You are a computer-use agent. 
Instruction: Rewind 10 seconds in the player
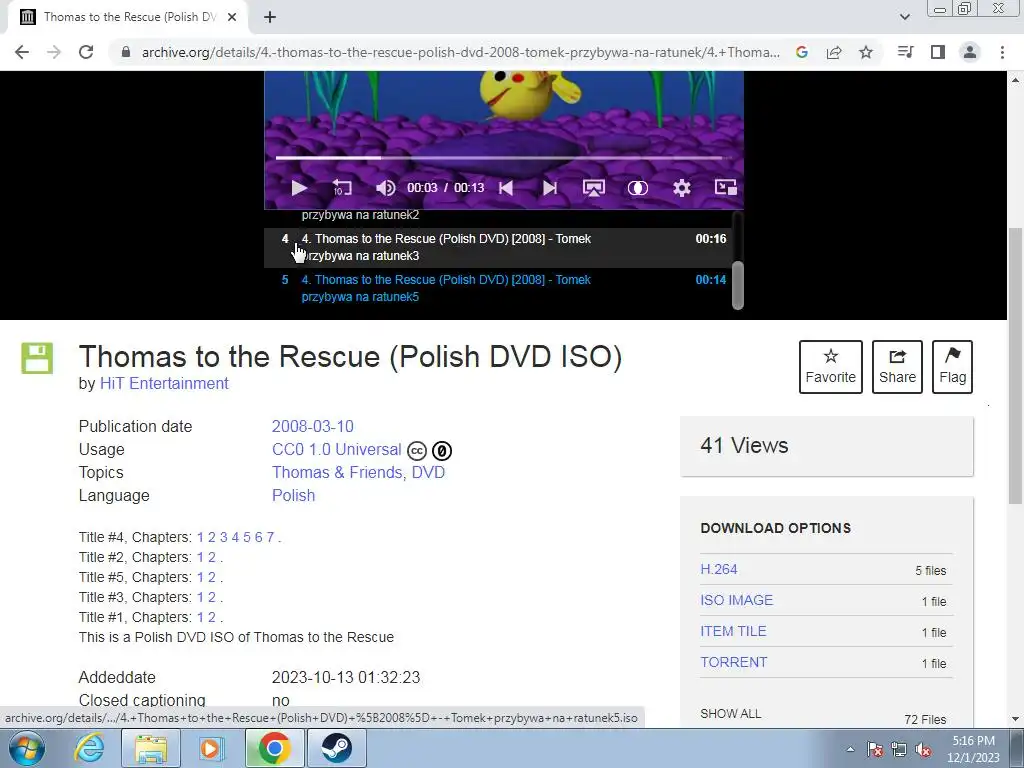tap(342, 188)
